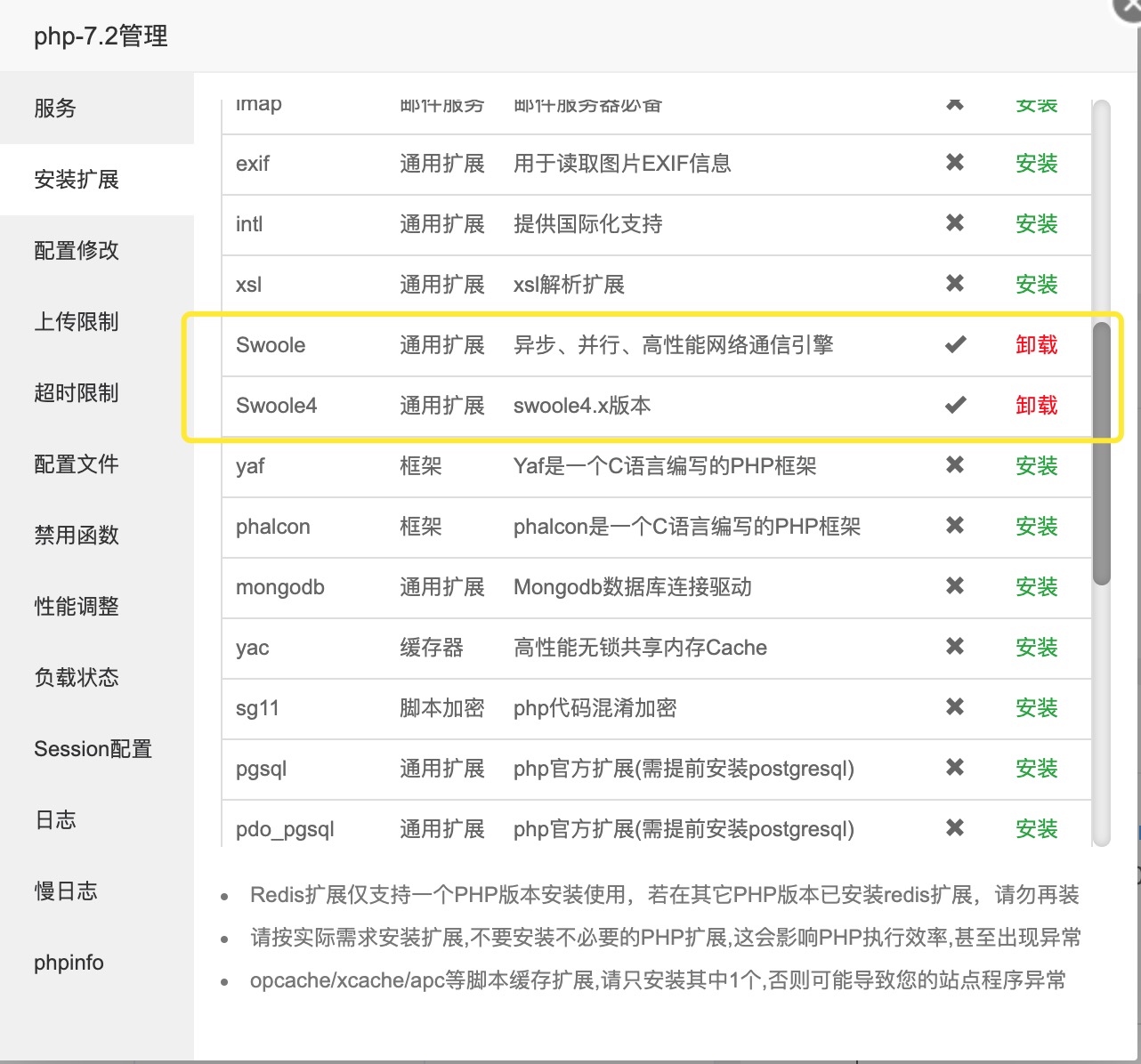Click the yac extension name
1141x1064 pixels.
click(253, 648)
